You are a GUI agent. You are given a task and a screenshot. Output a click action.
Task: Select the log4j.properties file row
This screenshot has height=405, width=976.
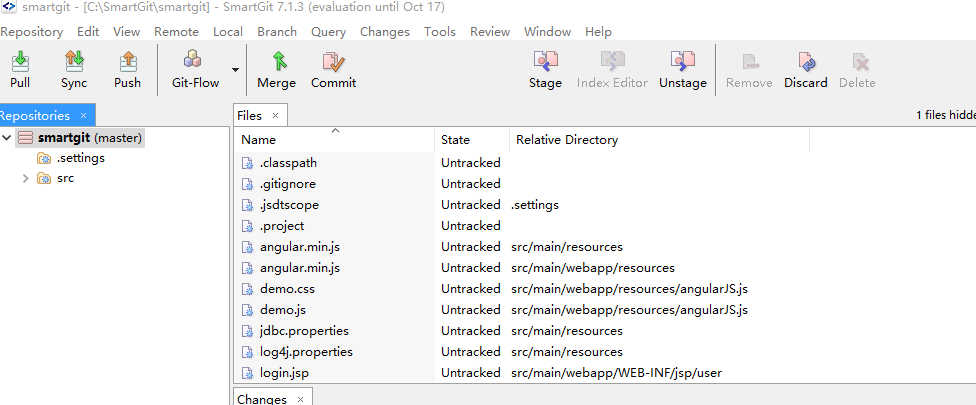(604, 352)
